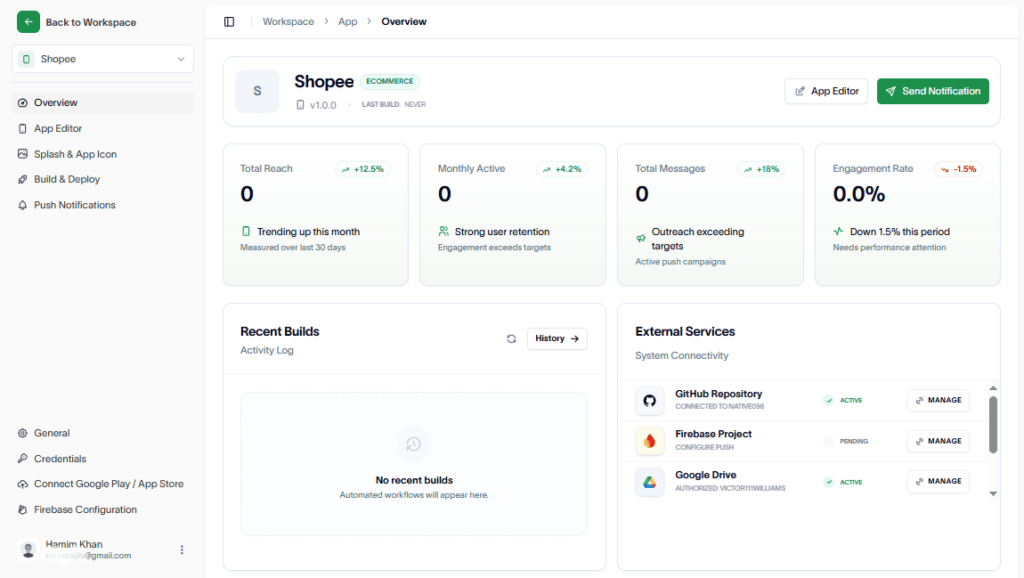Screen dimensions: 1024x578
Task: Click the v1.0.0 version label
Action: click(323, 105)
